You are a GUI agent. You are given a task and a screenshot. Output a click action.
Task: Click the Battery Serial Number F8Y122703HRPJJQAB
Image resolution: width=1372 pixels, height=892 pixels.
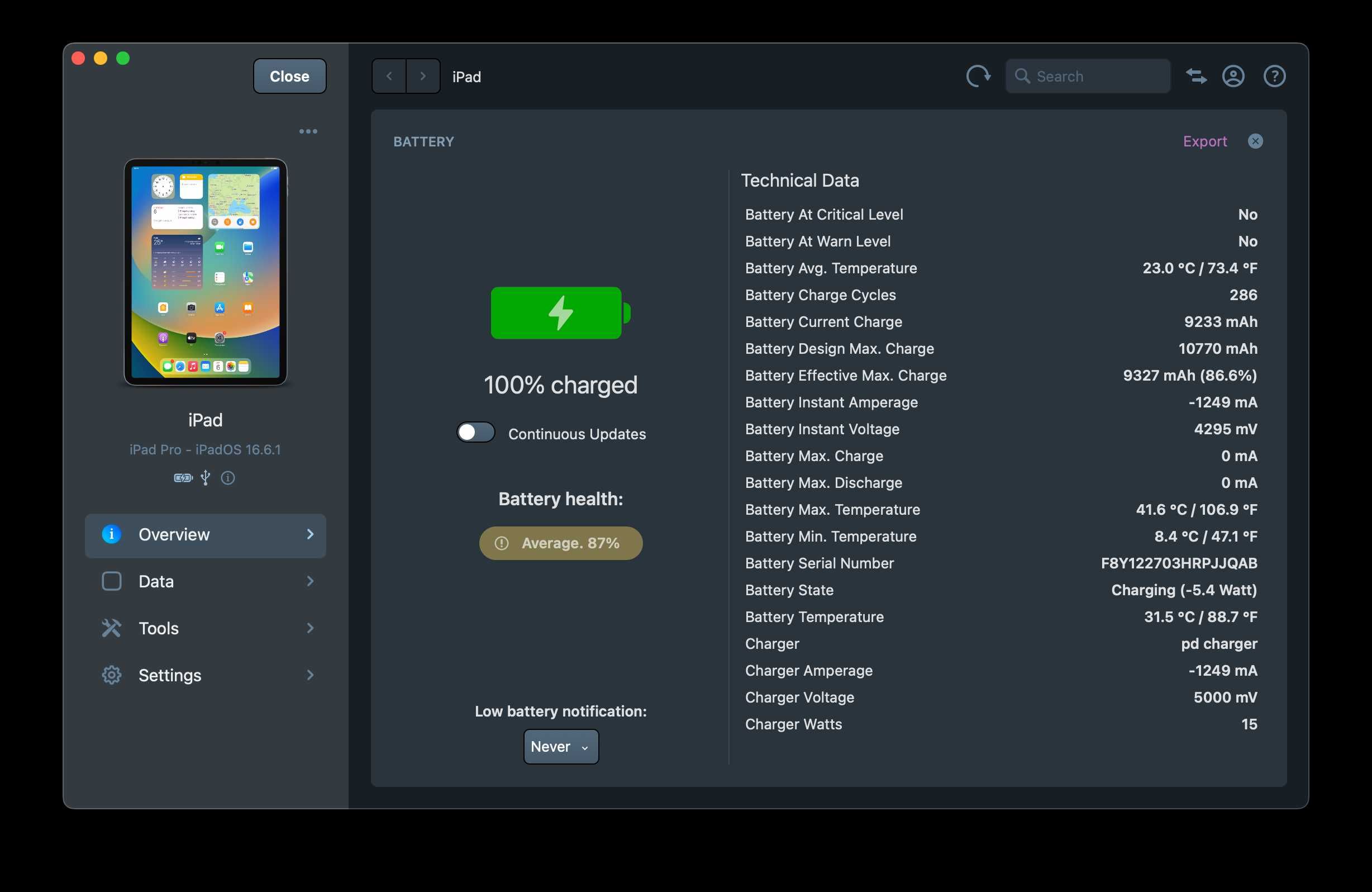click(x=1179, y=563)
